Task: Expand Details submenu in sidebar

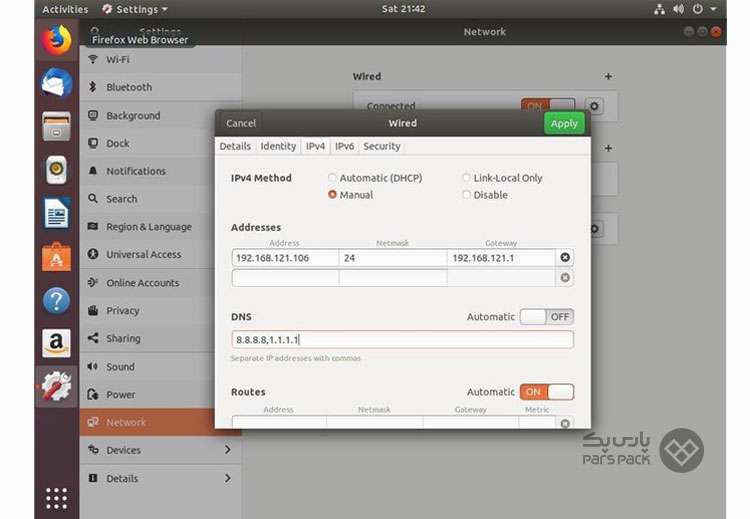Action: pyautogui.click(x=160, y=478)
